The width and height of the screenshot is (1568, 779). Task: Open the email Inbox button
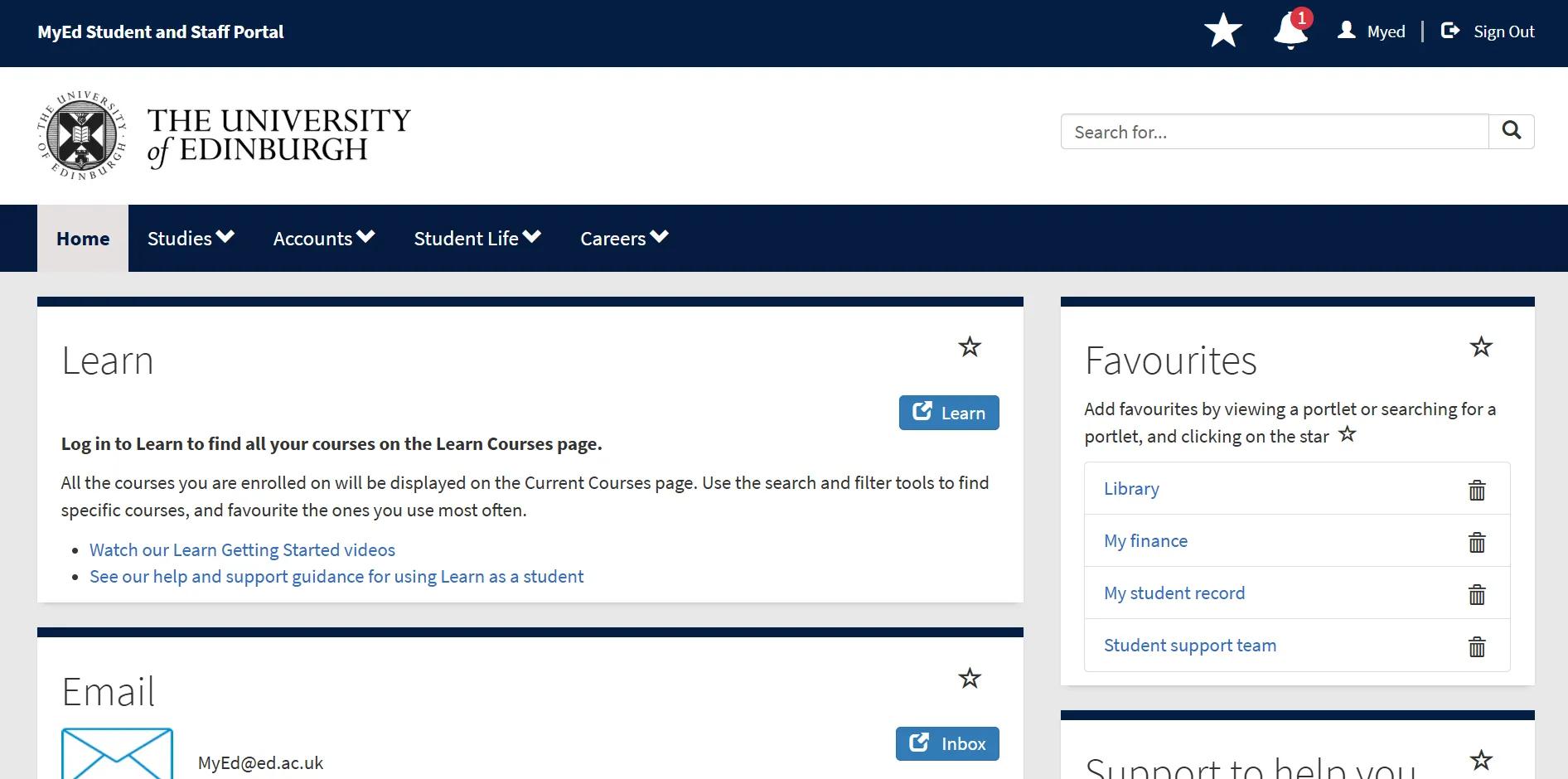point(947,743)
